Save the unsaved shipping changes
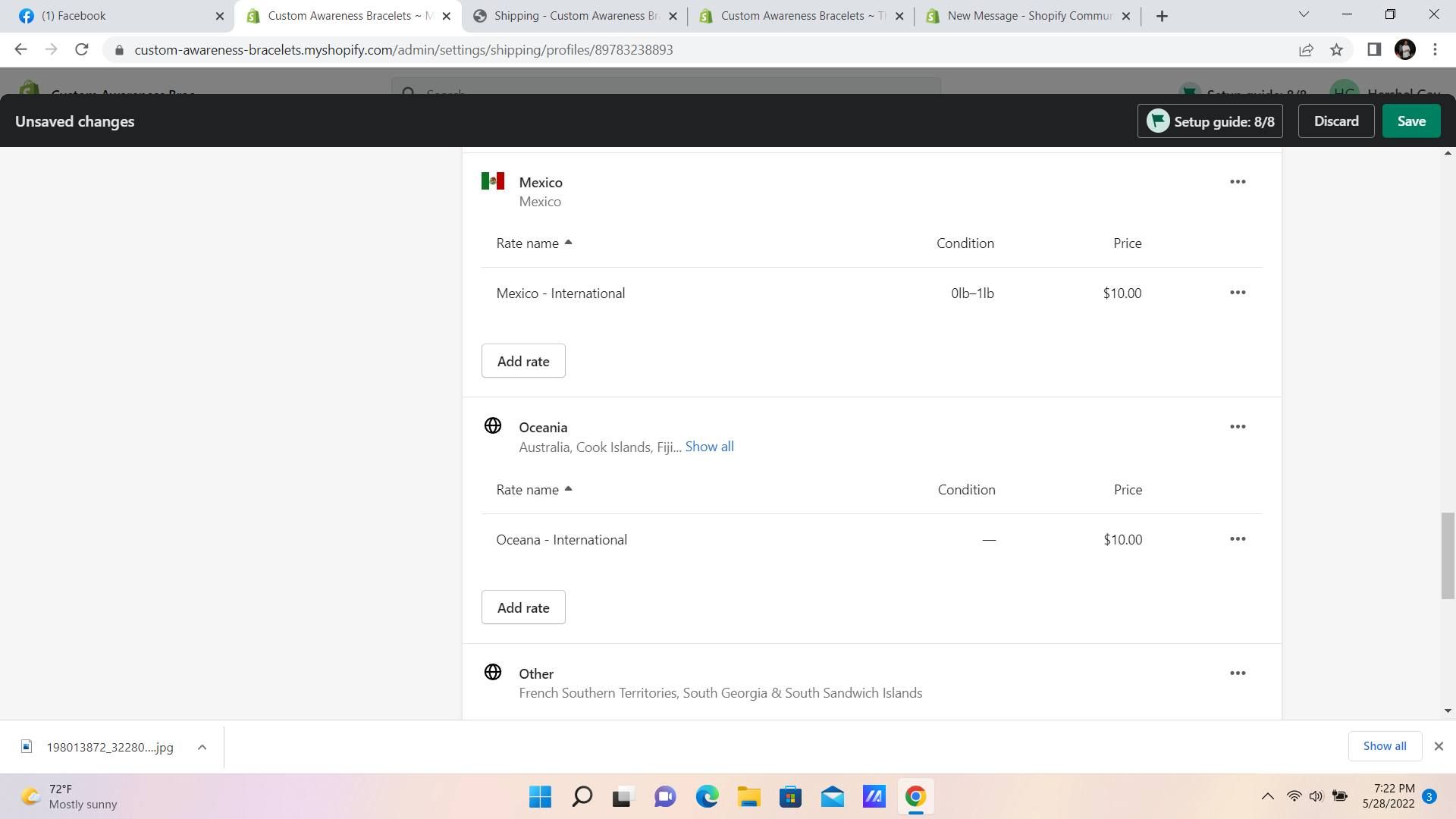1456x819 pixels. [x=1410, y=121]
